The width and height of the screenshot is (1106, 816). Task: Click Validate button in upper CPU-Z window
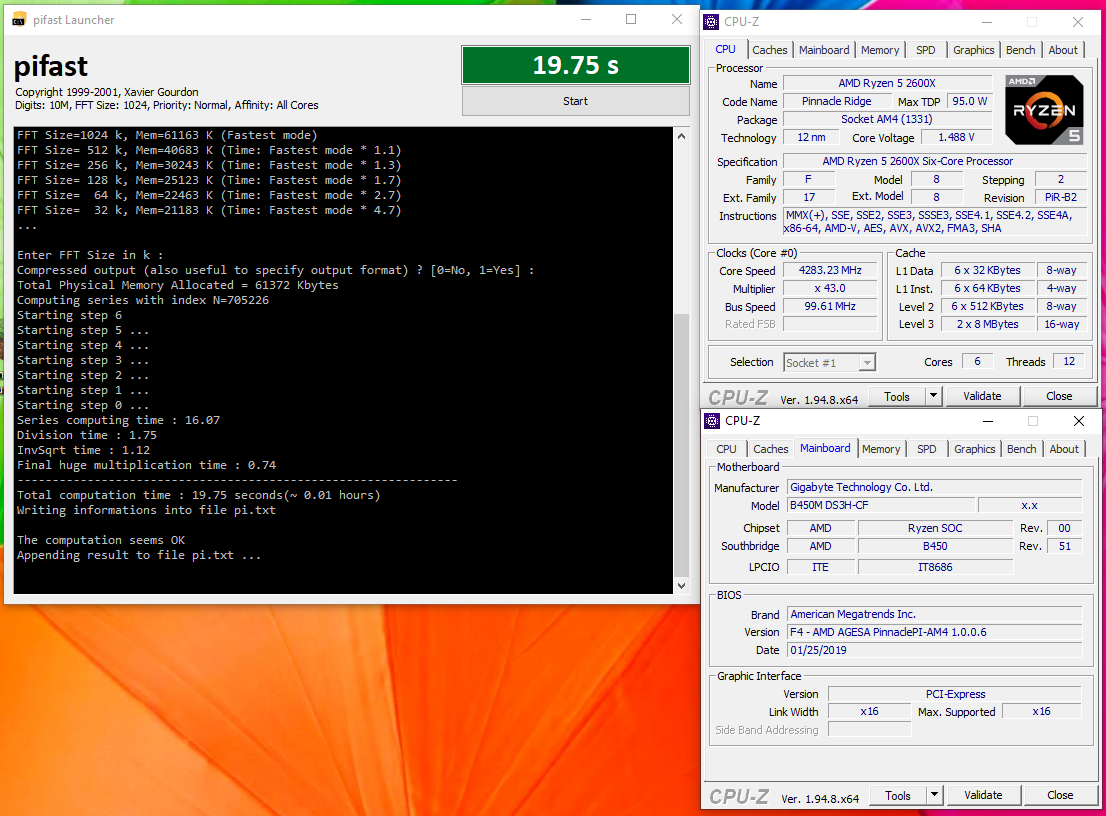coord(983,396)
